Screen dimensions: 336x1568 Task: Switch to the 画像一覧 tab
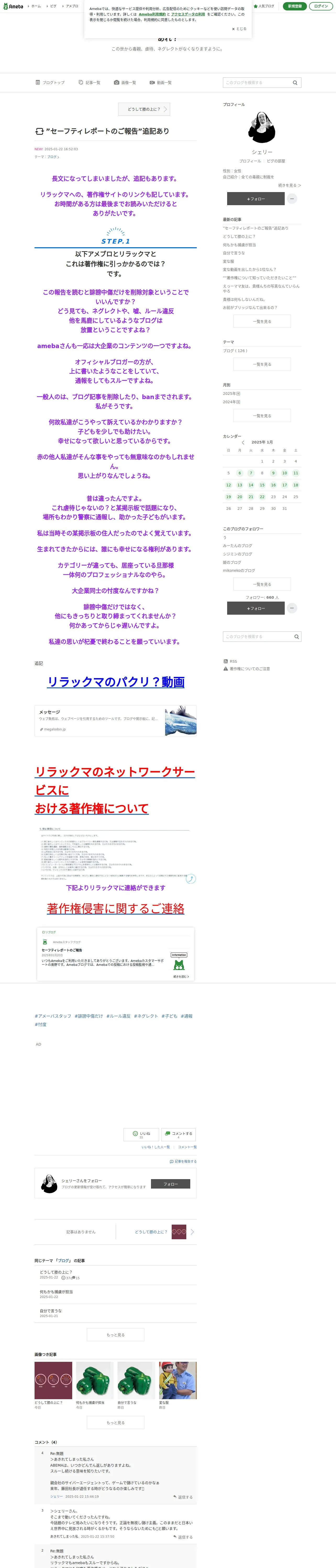[x=125, y=83]
